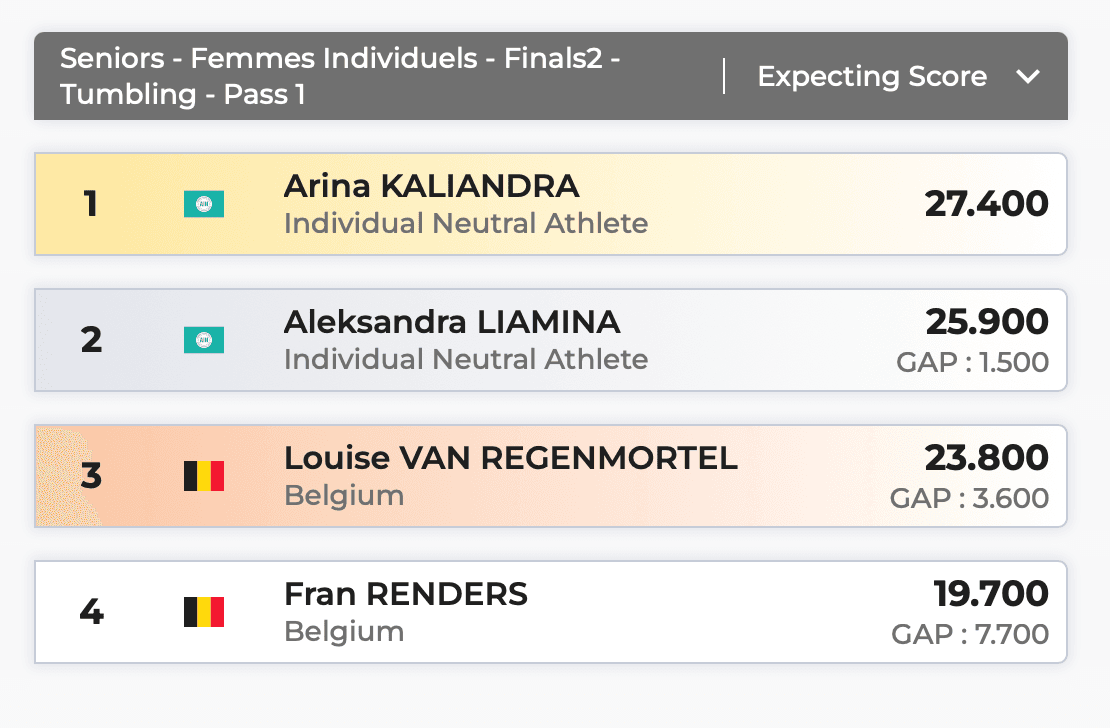Click Aleksandra Liamina's neutral athlete flag icon
Screen dimensions: 1110x728
pos(204,341)
